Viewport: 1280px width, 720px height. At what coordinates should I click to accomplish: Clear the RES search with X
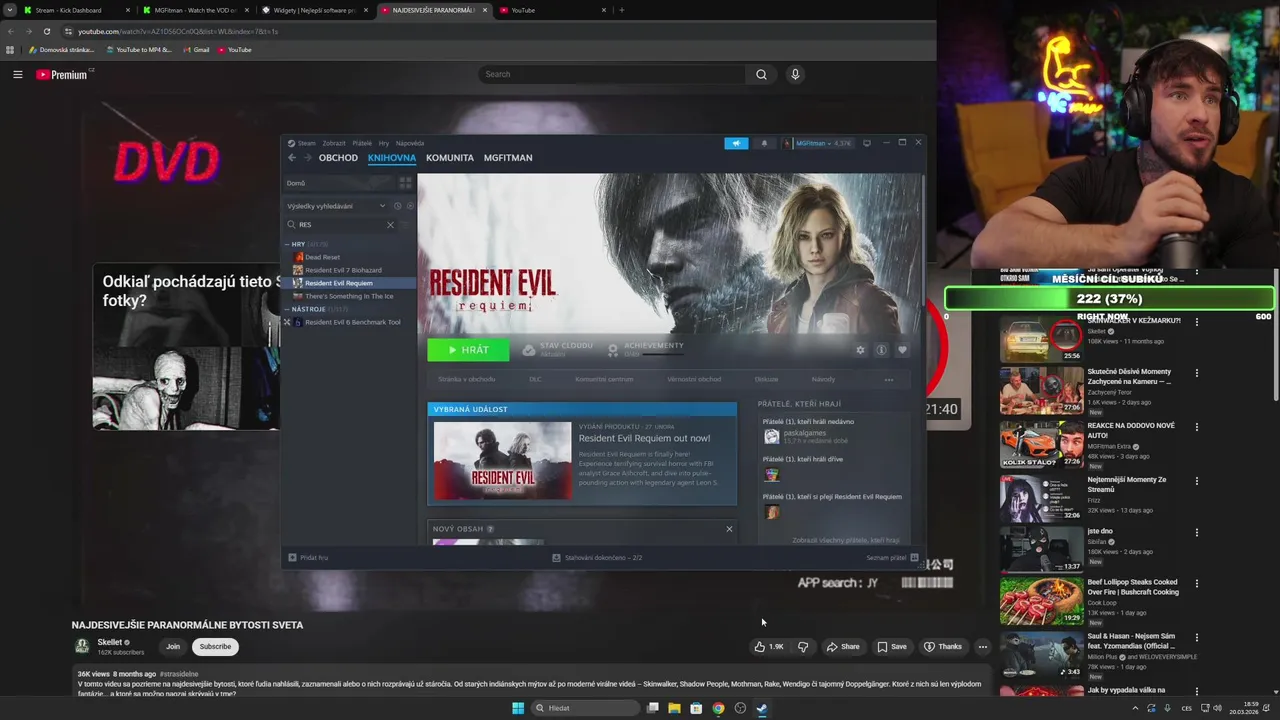(390, 225)
